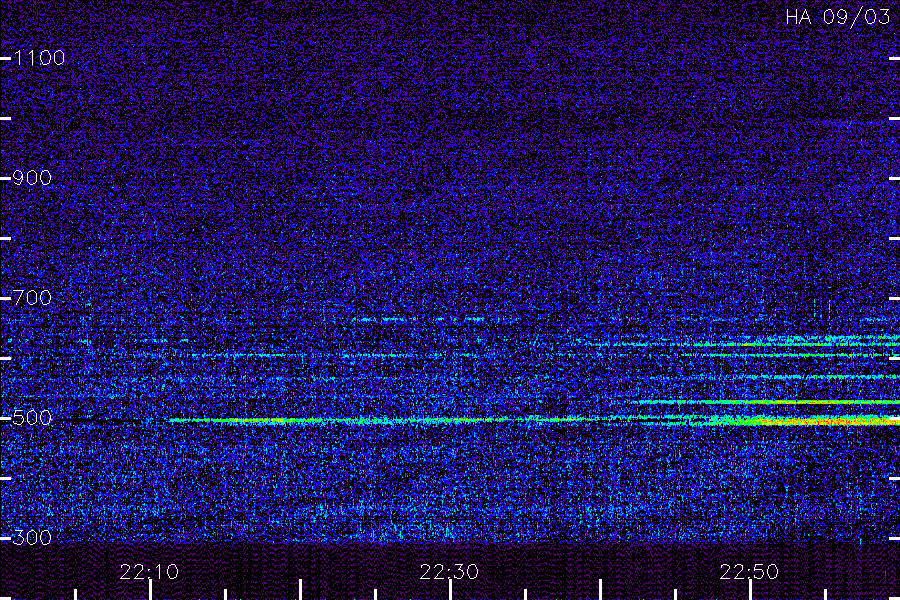Click the 900 frequency axis label
The width and height of the screenshot is (900, 600).
click(x=32, y=178)
